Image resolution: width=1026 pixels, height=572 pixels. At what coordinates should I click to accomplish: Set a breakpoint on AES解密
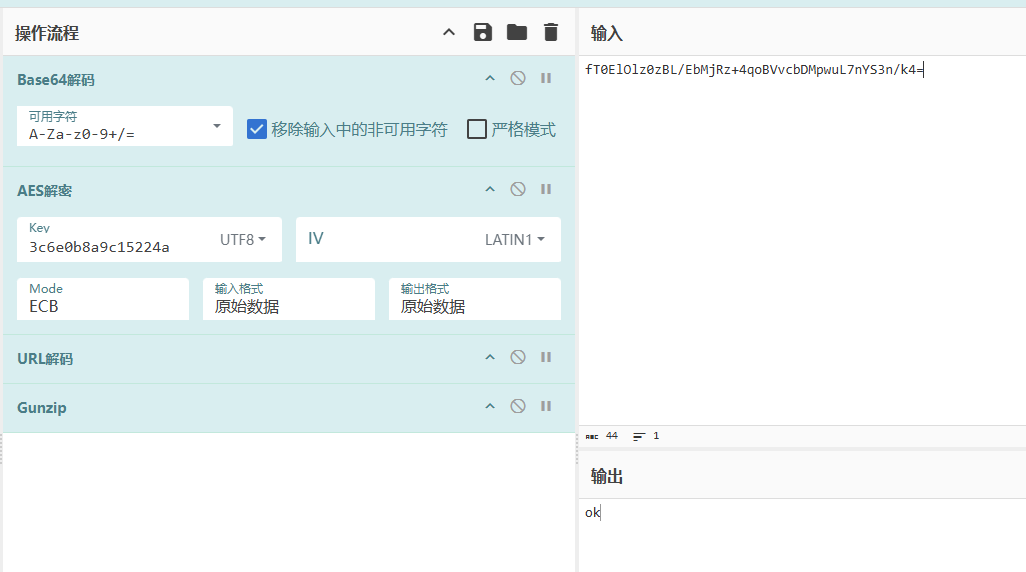pos(546,190)
